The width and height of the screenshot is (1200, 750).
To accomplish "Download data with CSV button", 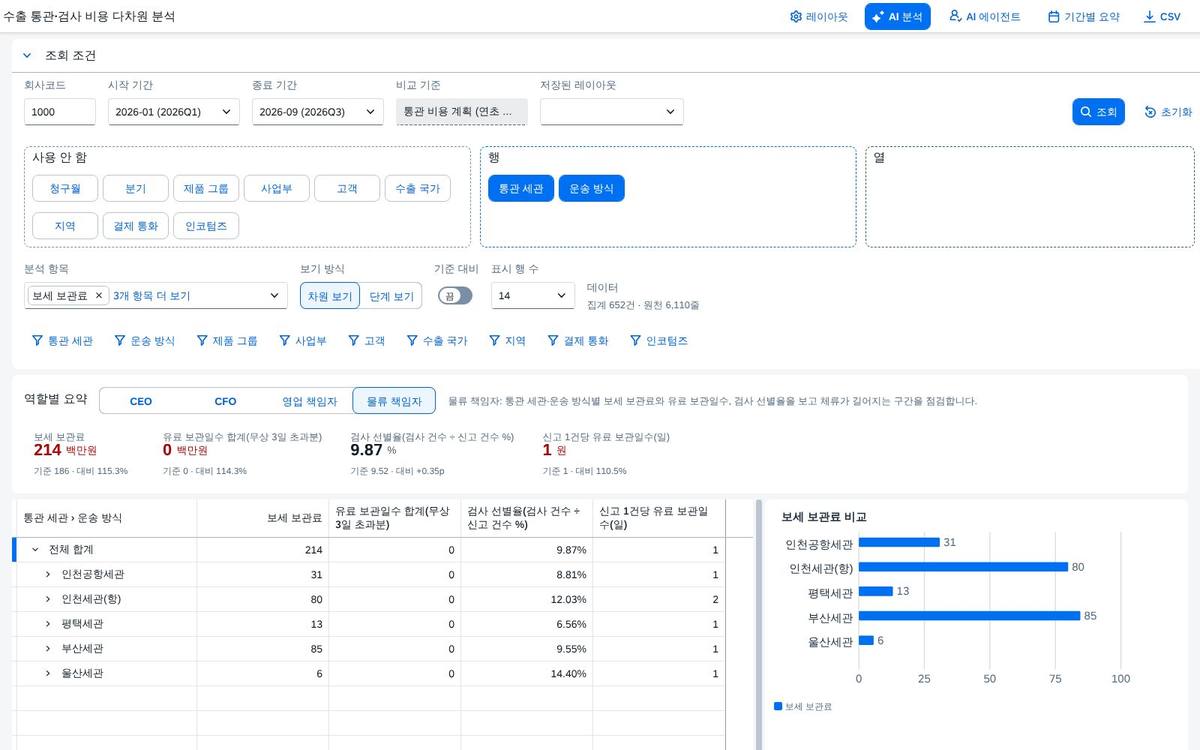I will (1162, 17).
